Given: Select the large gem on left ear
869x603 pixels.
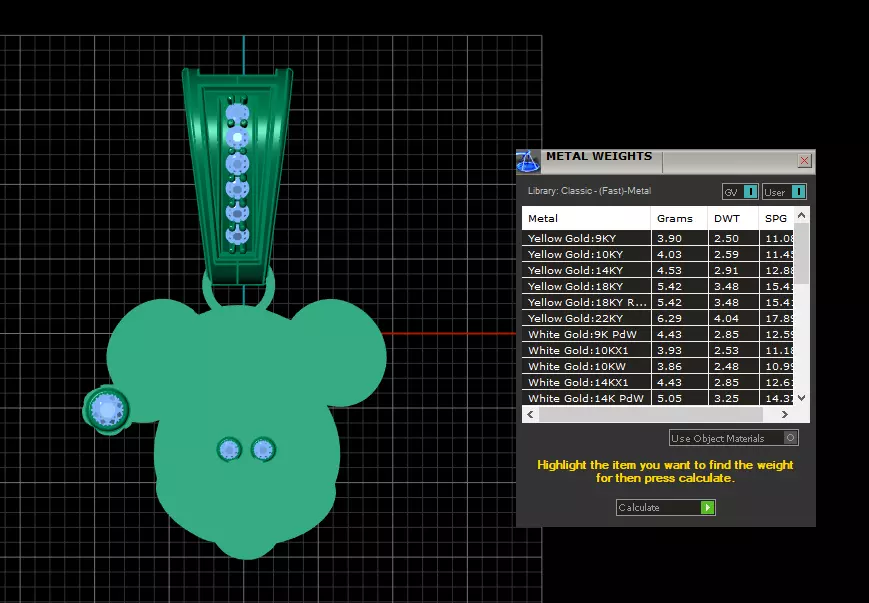Looking at the screenshot, I should point(106,409).
